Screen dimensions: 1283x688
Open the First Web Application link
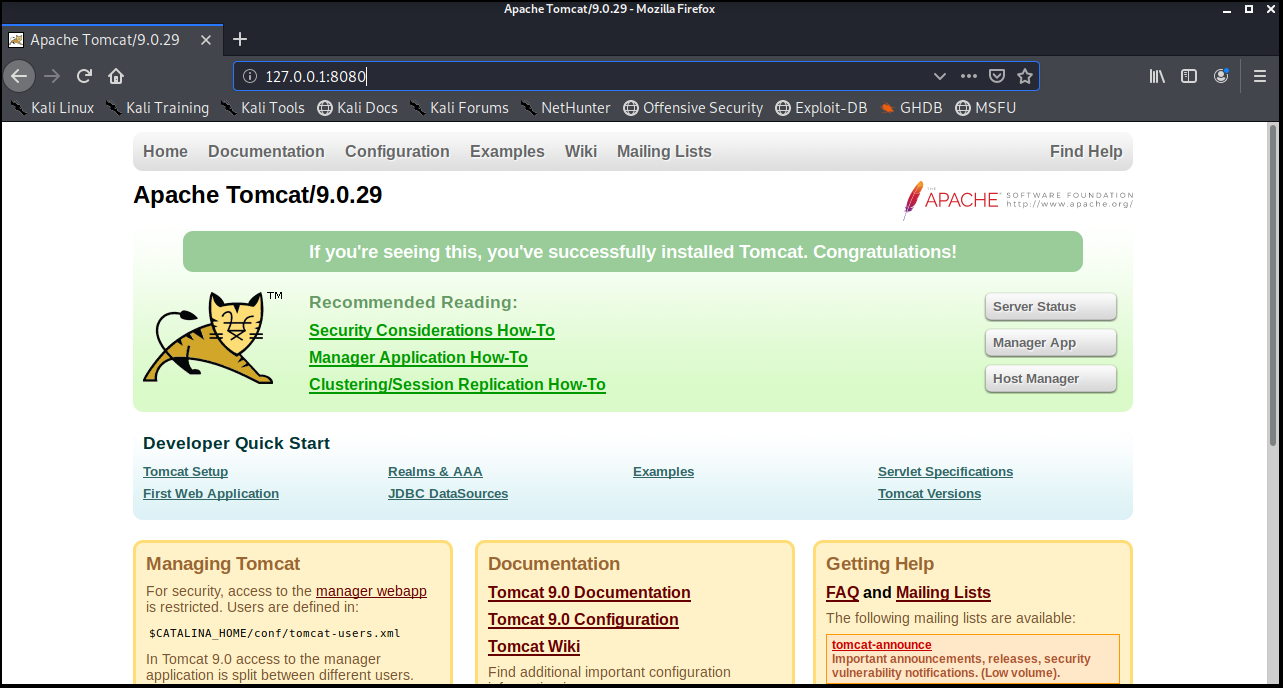point(211,494)
